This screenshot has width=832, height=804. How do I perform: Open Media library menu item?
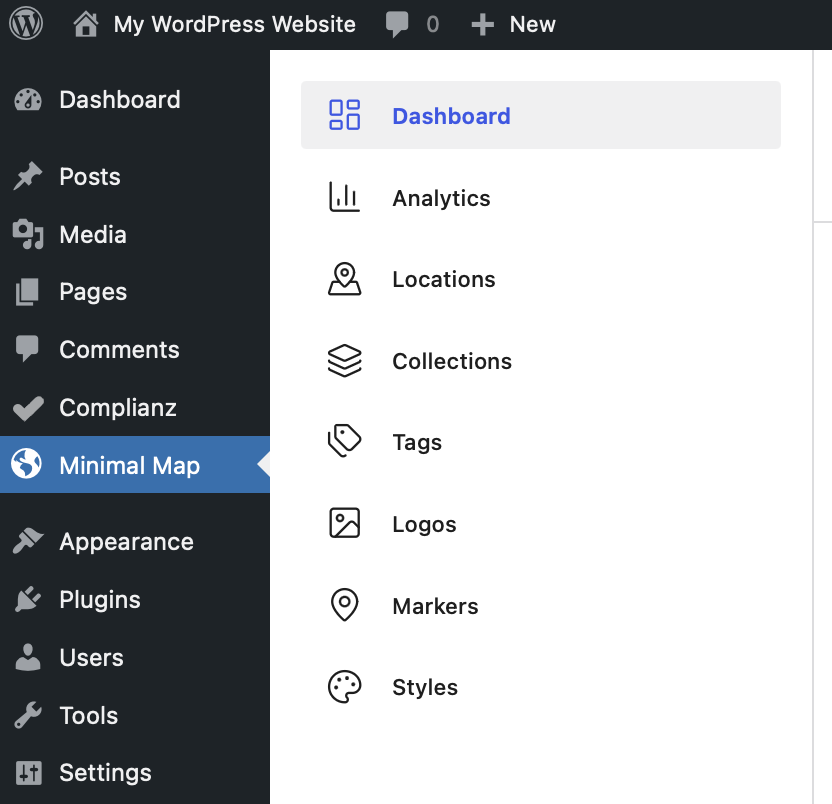coord(92,235)
